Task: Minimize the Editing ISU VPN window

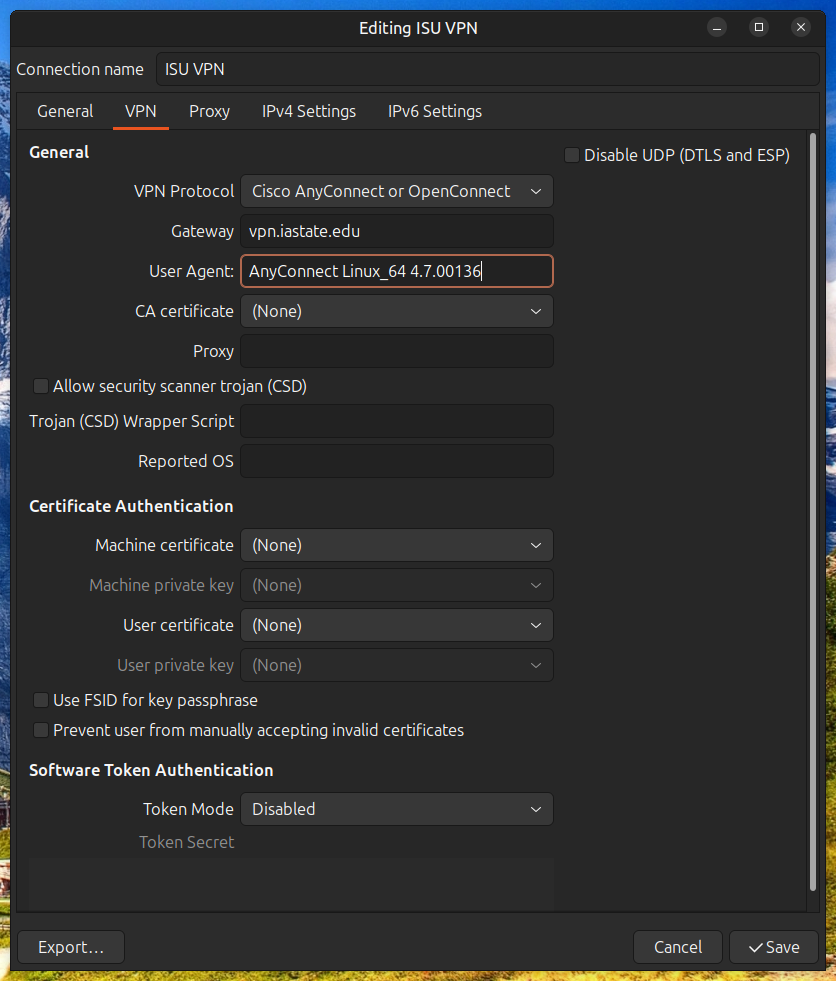Action: coord(716,28)
